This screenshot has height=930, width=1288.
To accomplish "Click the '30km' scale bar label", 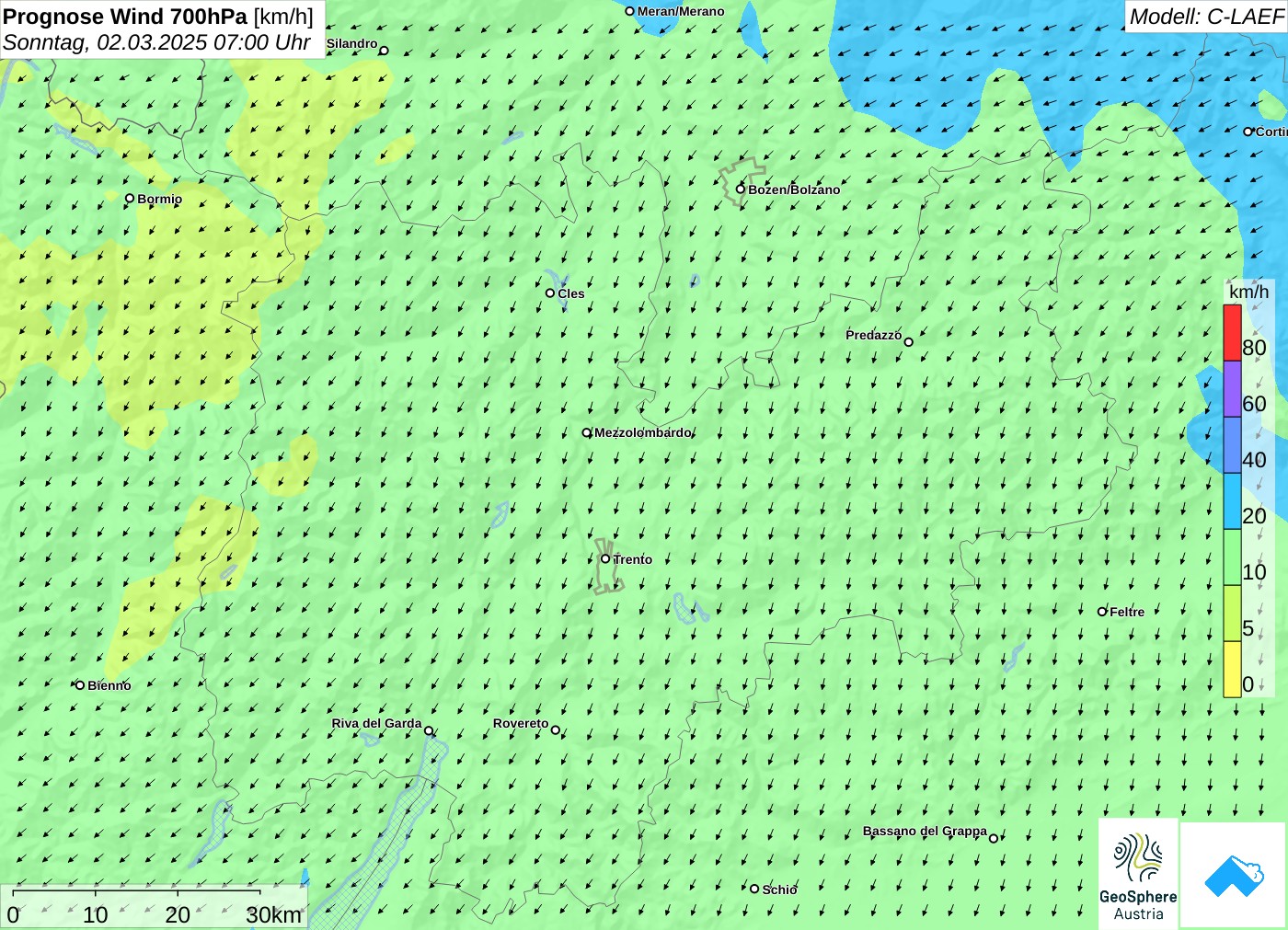I will 273,914.
